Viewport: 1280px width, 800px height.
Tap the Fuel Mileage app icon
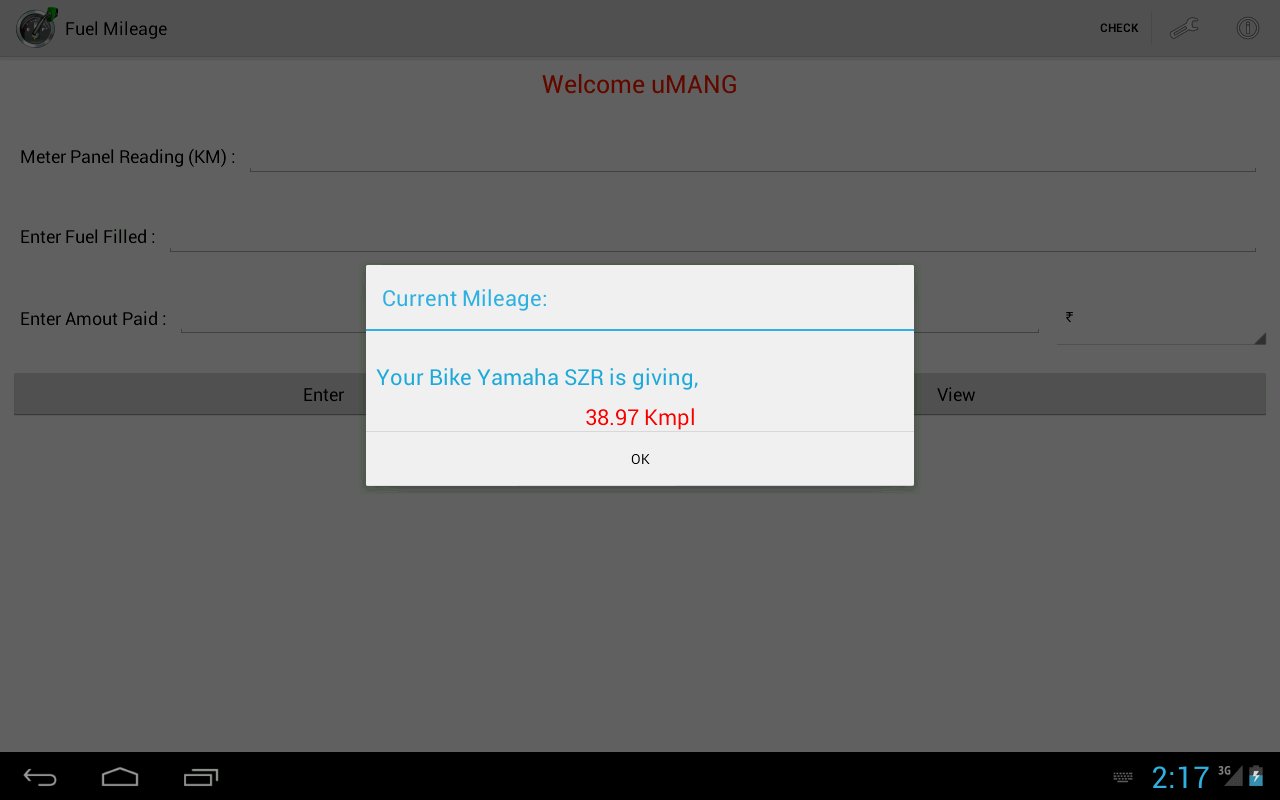tap(37, 28)
